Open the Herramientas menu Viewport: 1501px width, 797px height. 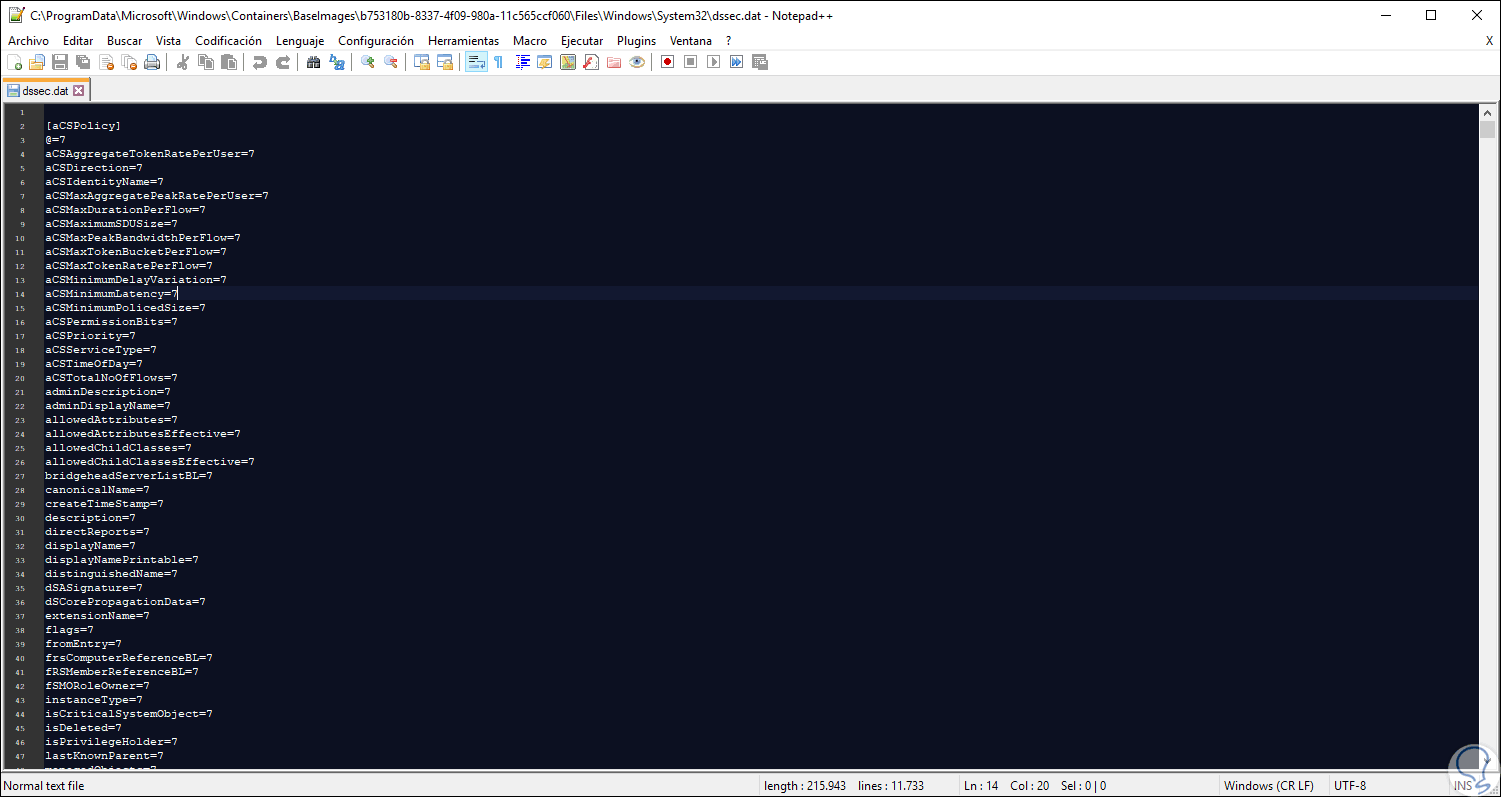click(x=463, y=41)
